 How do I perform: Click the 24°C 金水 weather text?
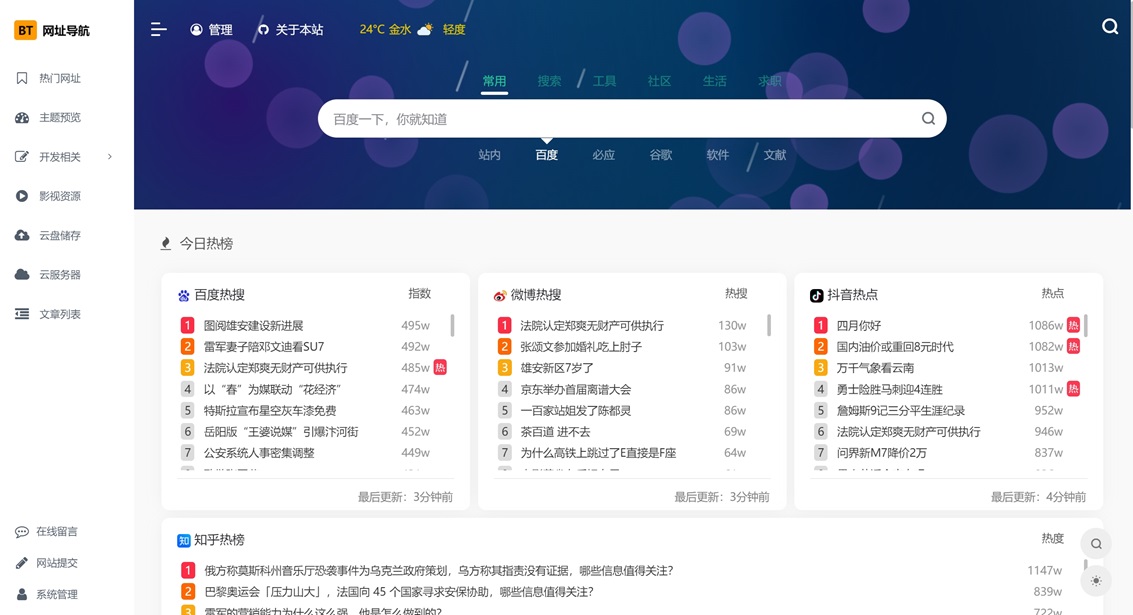(385, 30)
